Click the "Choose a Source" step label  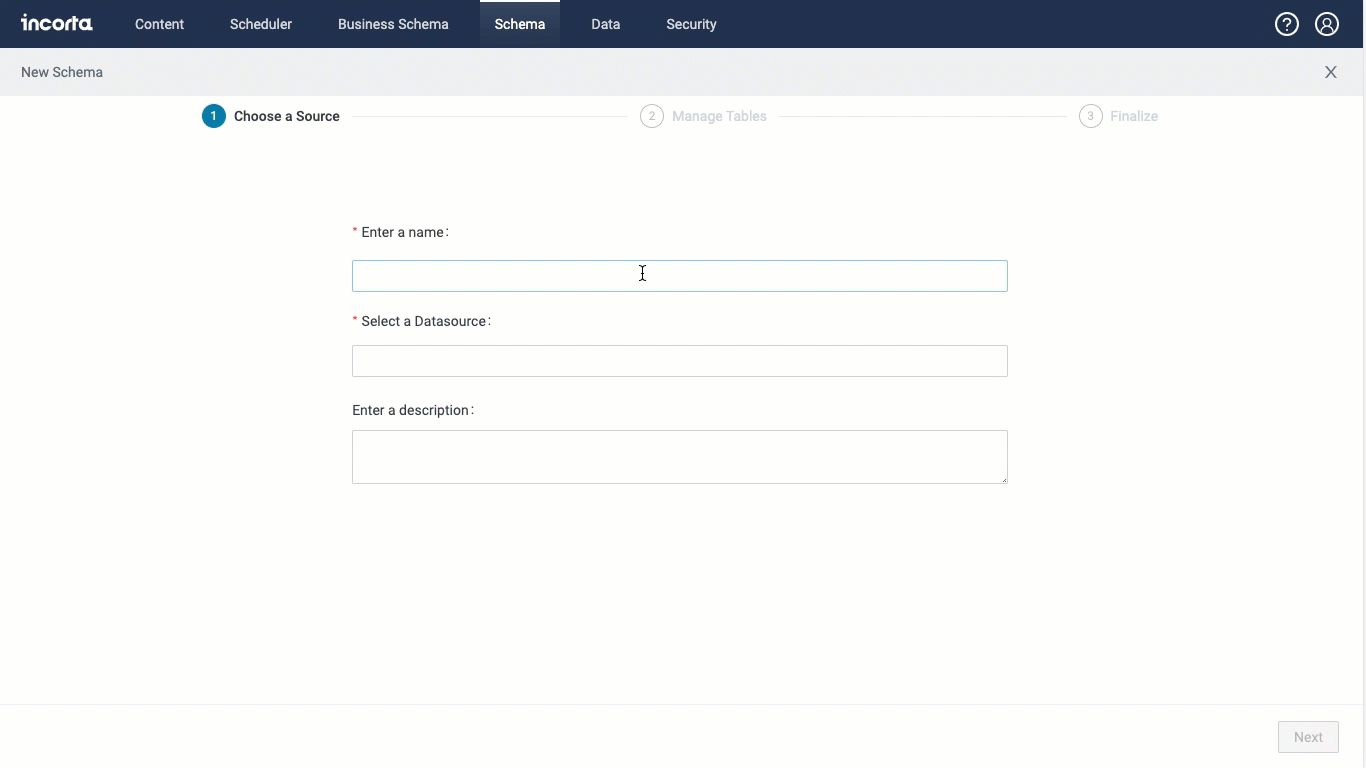[287, 116]
